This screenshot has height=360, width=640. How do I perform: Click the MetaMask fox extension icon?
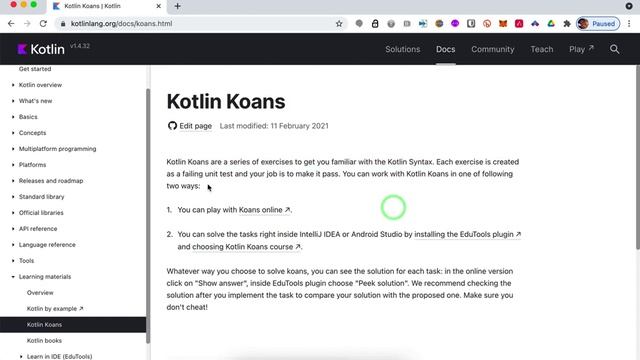(503, 24)
